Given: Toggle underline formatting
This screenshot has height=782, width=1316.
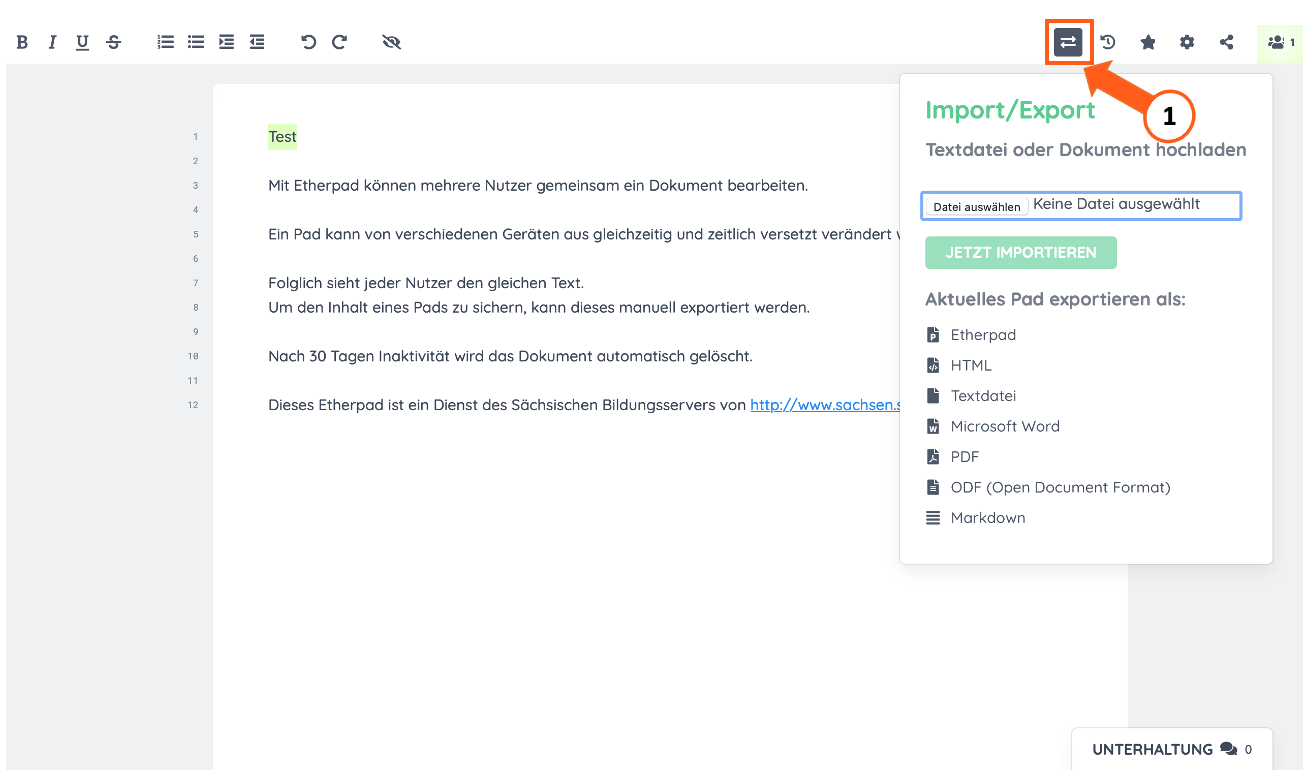Looking at the screenshot, I should 82,42.
